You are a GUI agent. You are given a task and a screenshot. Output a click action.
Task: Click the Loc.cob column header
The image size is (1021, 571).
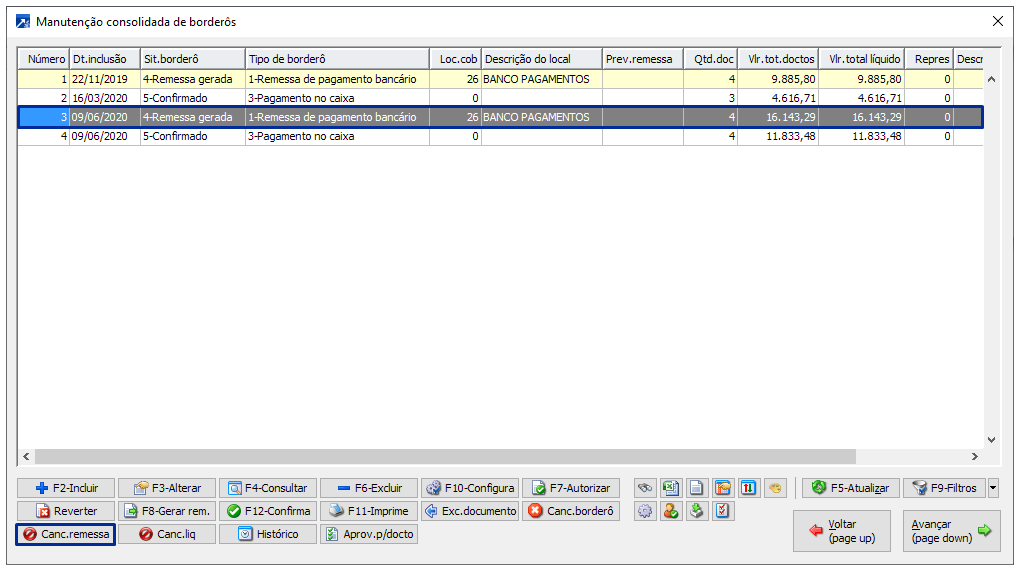coord(456,59)
